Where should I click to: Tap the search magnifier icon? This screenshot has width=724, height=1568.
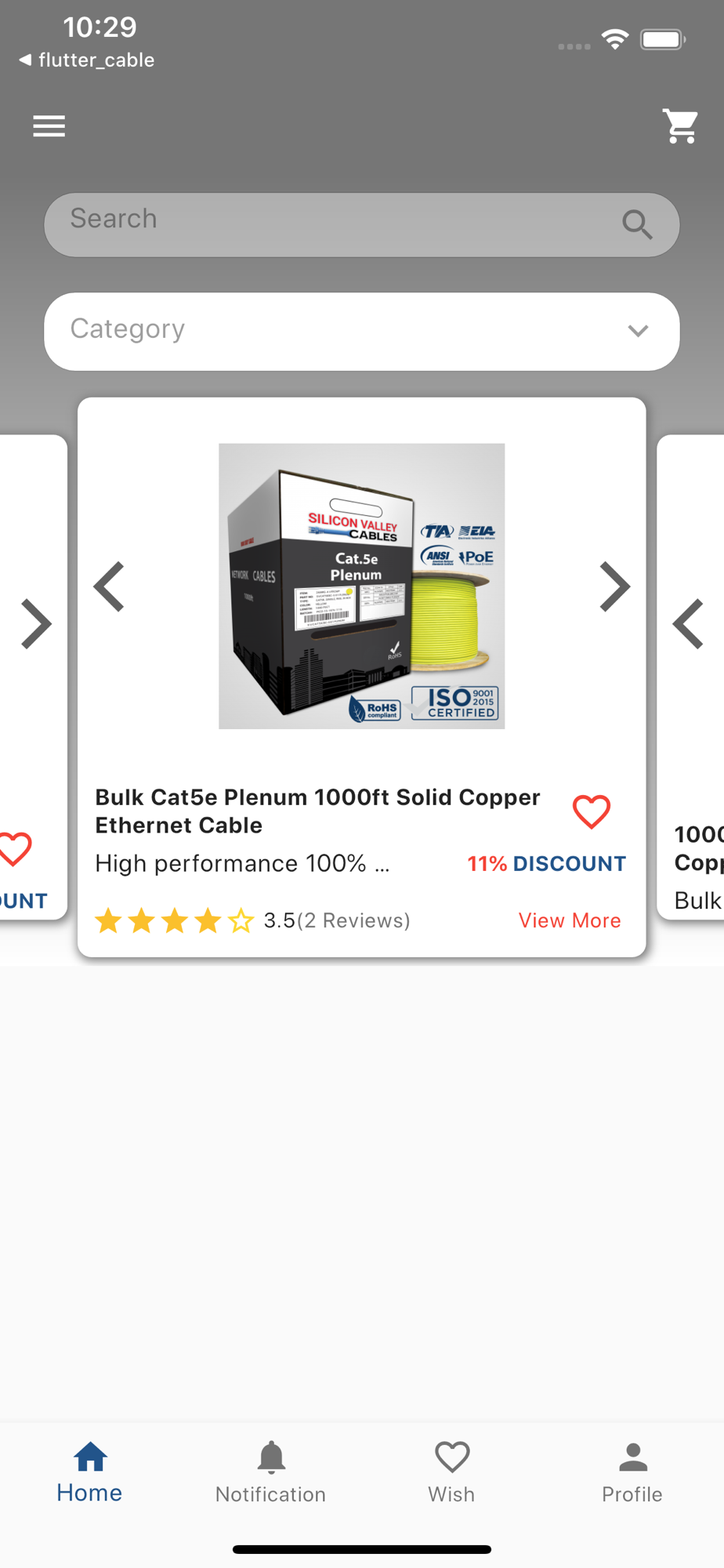tap(637, 225)
